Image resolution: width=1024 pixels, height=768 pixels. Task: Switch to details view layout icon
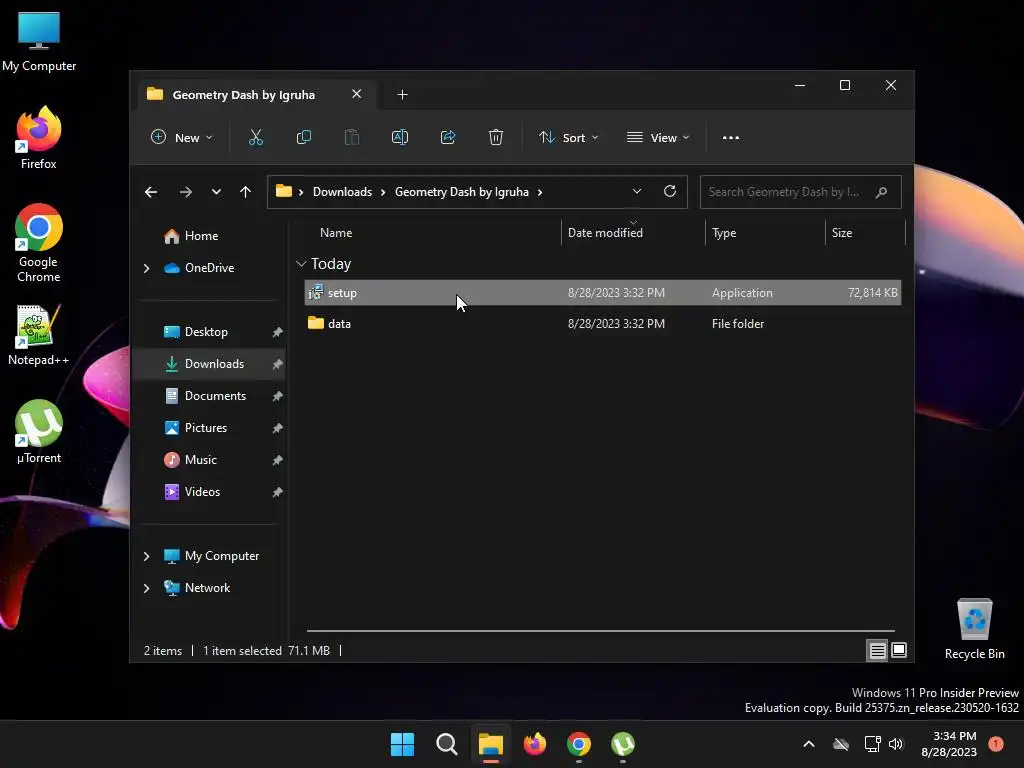(877, 650)
